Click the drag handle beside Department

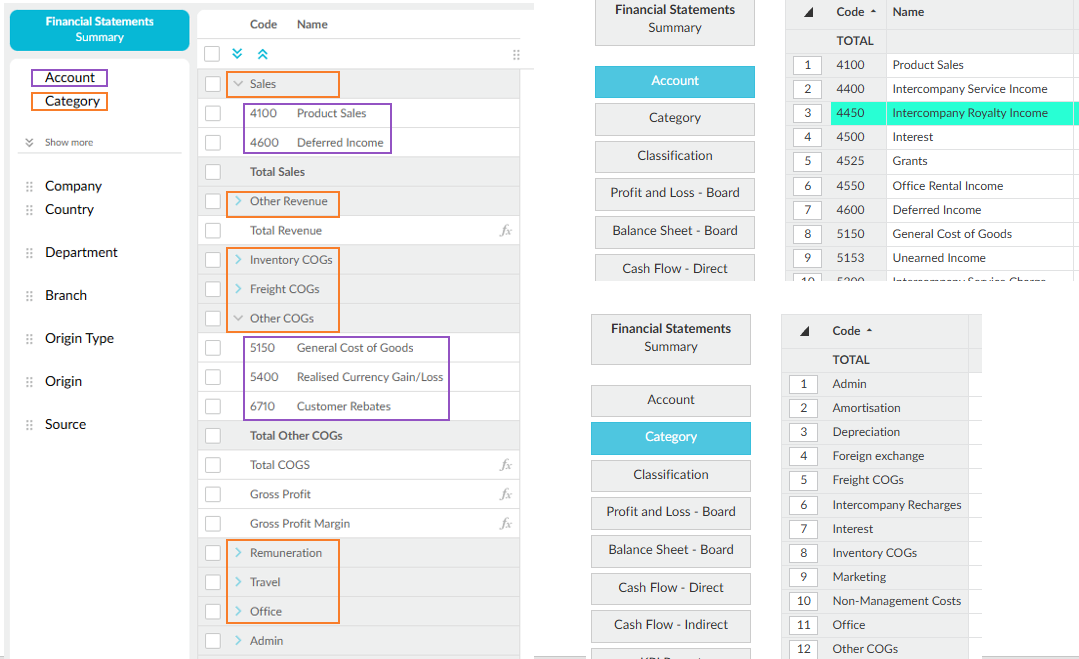(29, 253)
